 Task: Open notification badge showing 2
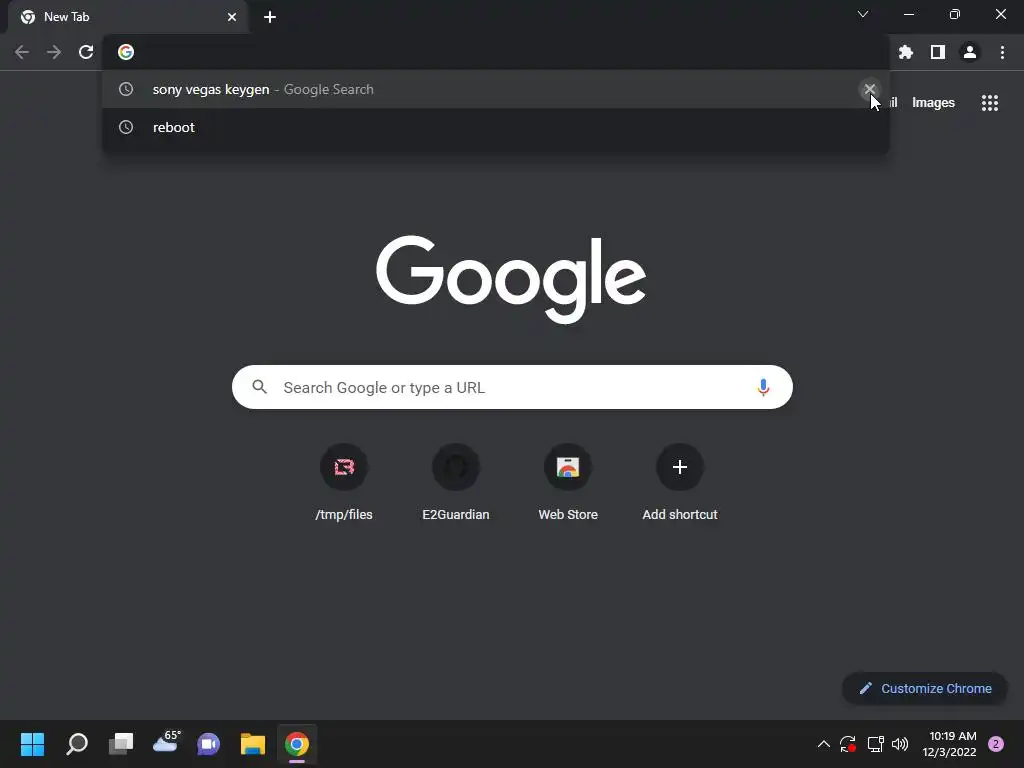click(x=996, y=744)
